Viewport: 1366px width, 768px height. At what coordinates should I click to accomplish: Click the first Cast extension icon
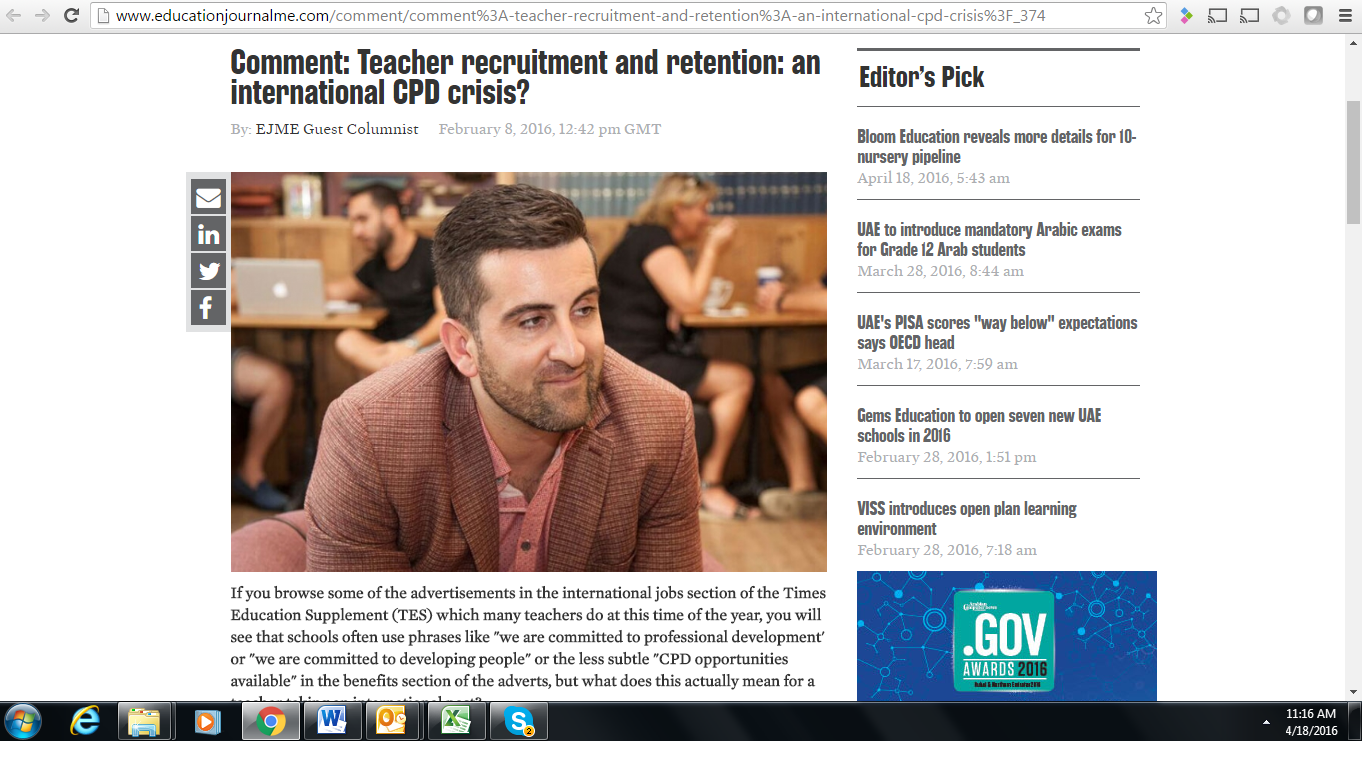click(1217, 16)
